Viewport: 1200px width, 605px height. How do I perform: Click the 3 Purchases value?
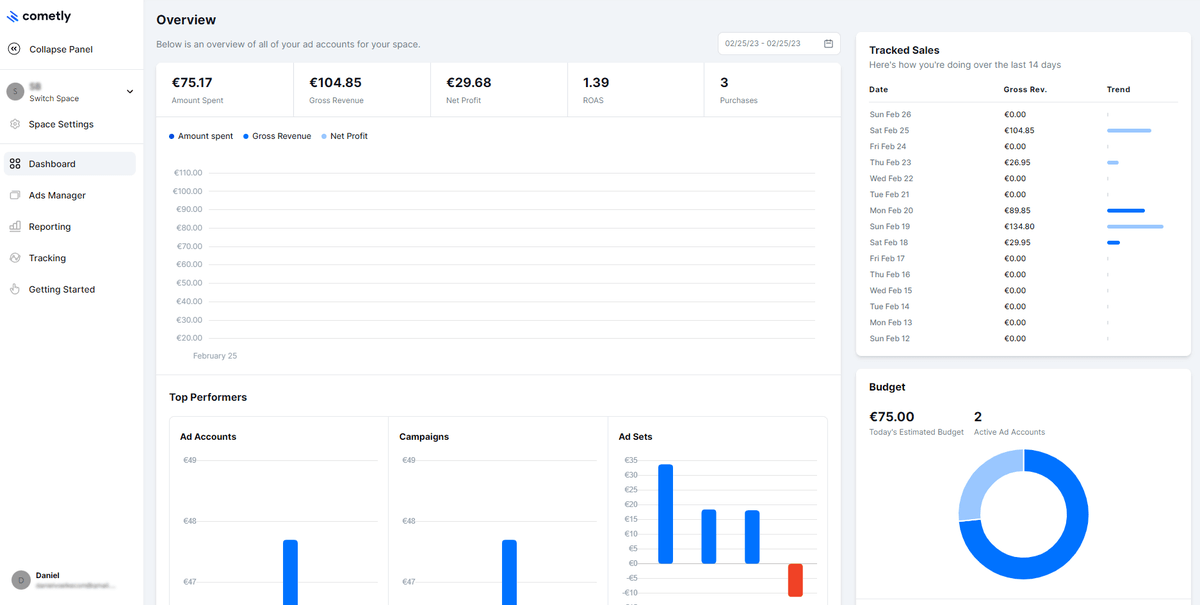tap(724, 83)
